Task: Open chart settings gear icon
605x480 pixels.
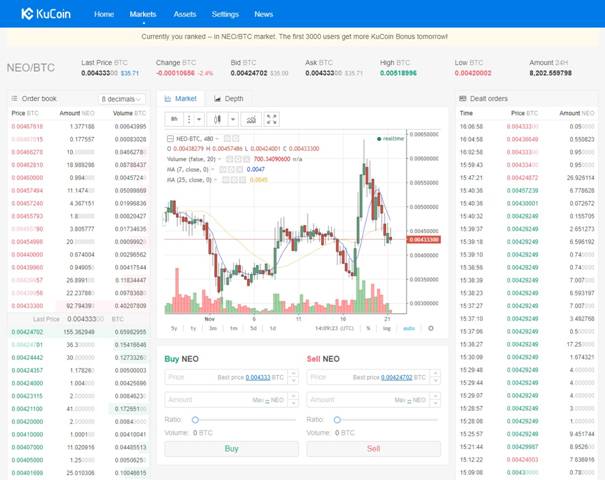Action: click(431, 328)
